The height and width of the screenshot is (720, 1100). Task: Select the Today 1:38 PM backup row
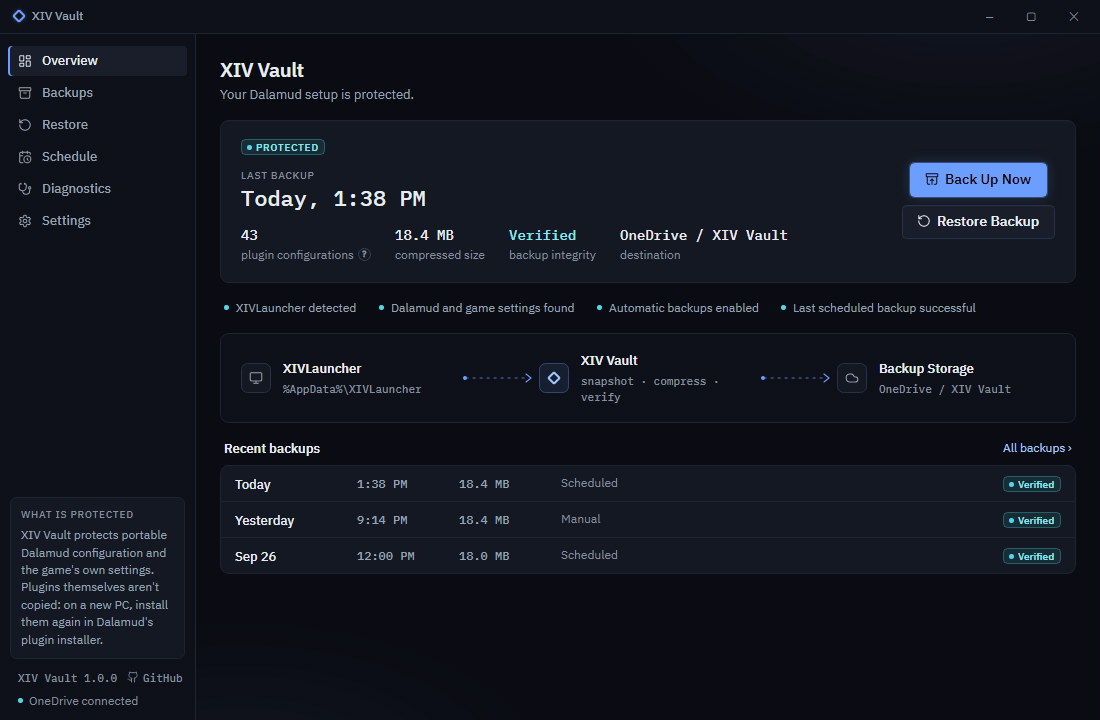(x=648, y=484)
